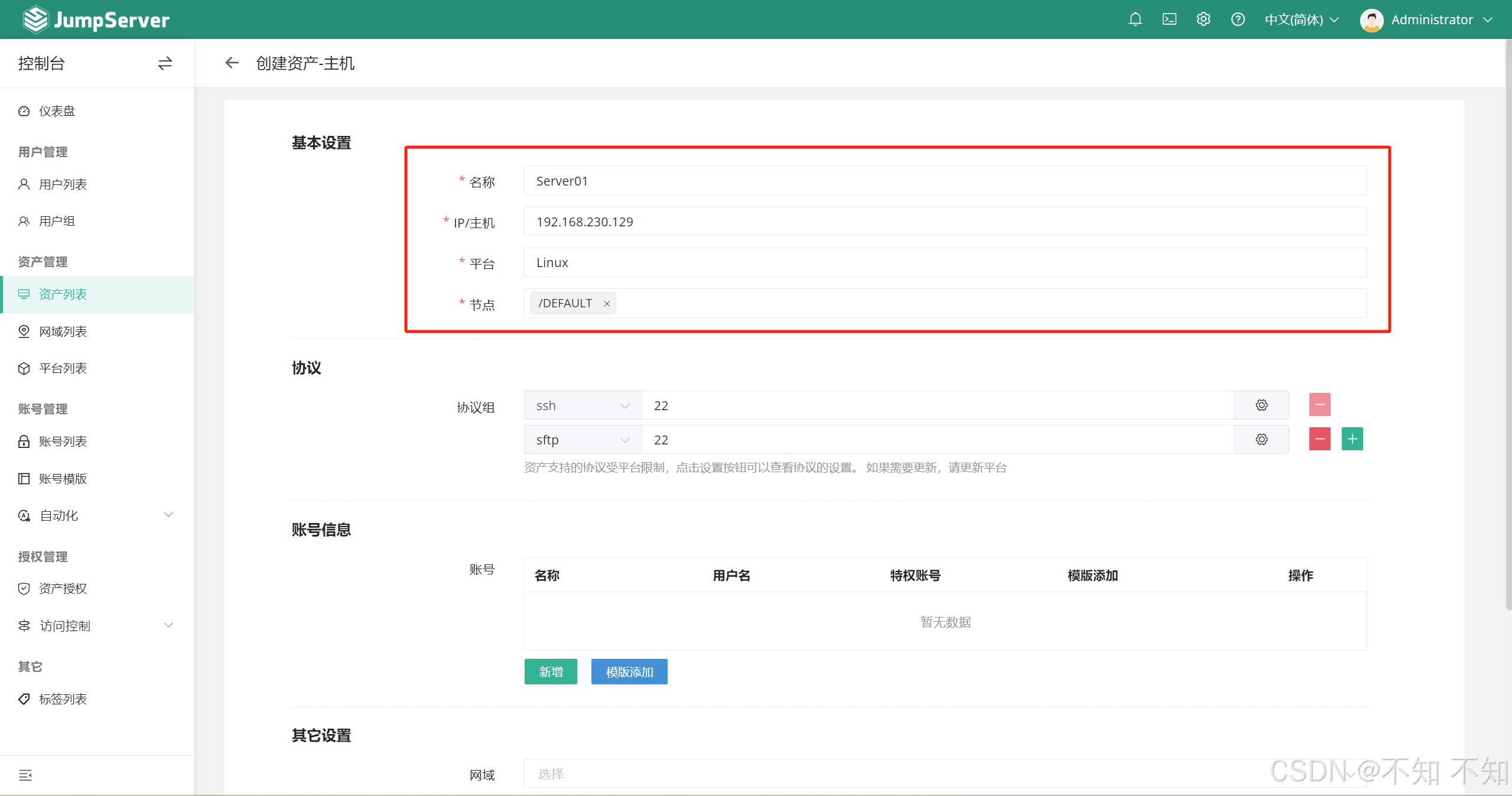Screen dimensions: 1512x796
Task: Click the 新增 account button
Action: click(x=550, y=672)
